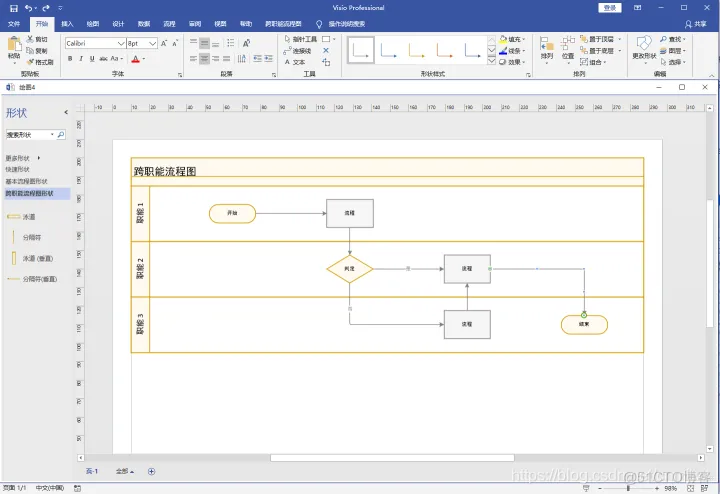Open the 排列 Arrange button
Image resolution: width=720 pixels, height=494 pixels.
point(547,50)
